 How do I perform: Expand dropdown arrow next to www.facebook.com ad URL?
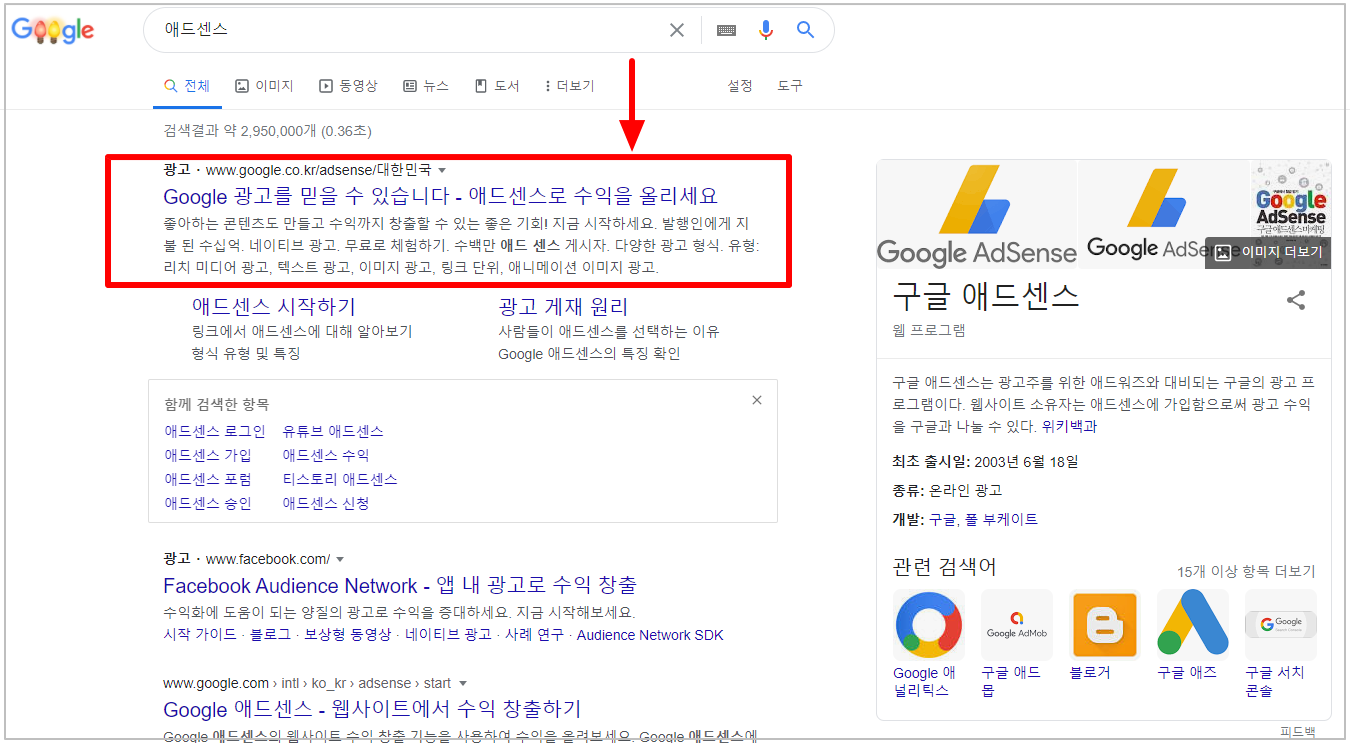coord(340,559)
